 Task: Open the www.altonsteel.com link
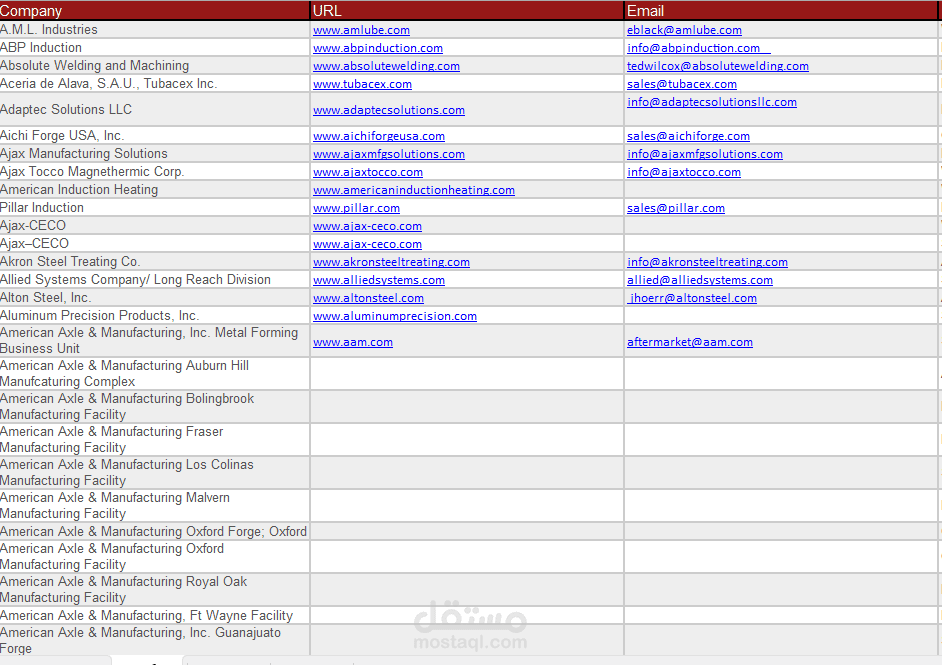(x=368, y=299)
